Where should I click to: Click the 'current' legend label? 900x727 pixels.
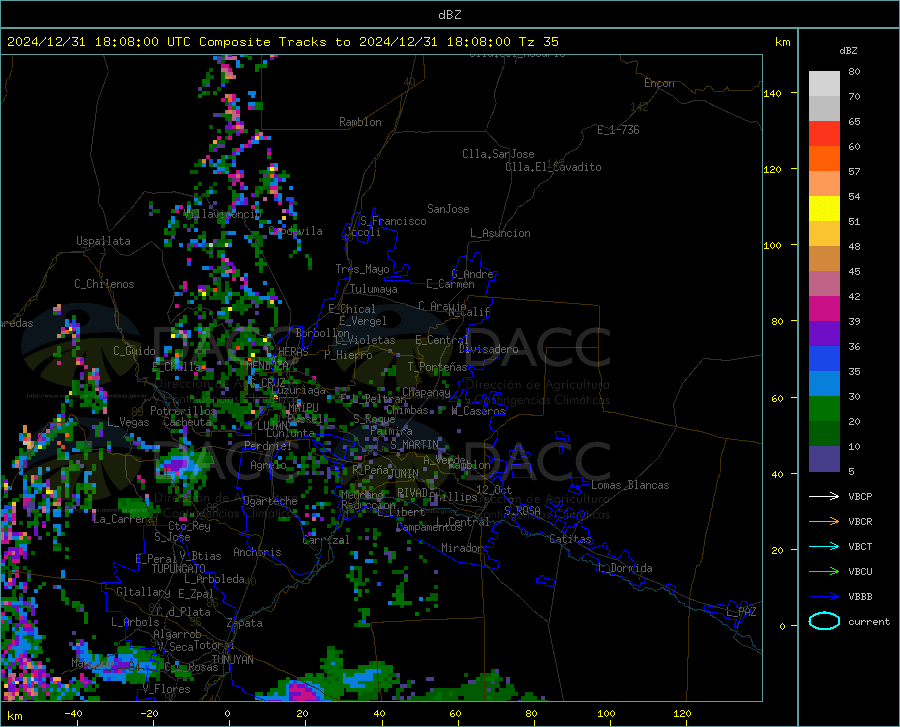click(869, 621)
